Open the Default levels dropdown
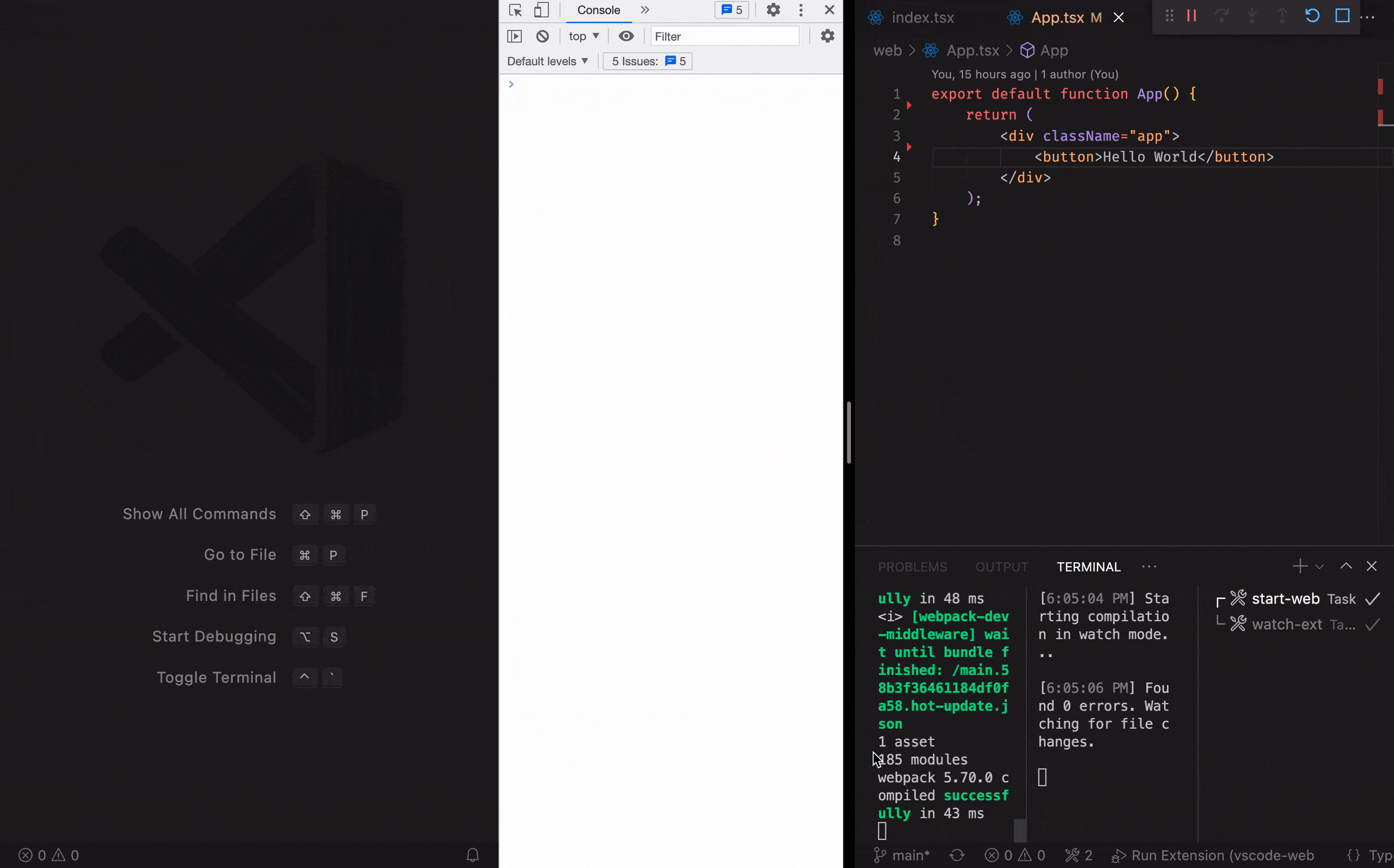 (x=547, y=61)
